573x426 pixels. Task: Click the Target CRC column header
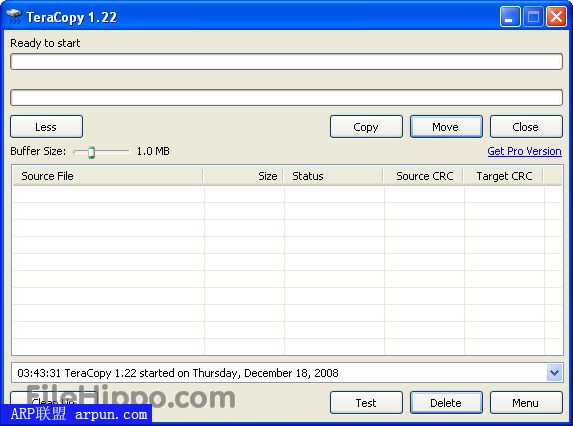504,176
